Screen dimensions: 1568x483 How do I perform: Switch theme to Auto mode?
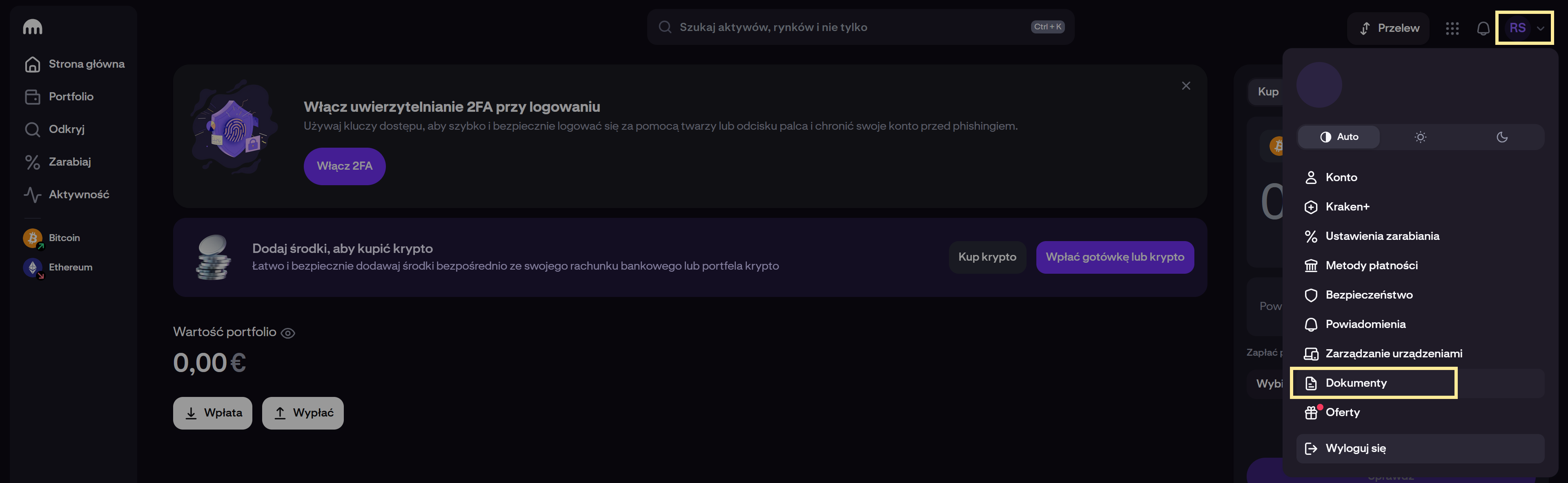coord(1339,137)
